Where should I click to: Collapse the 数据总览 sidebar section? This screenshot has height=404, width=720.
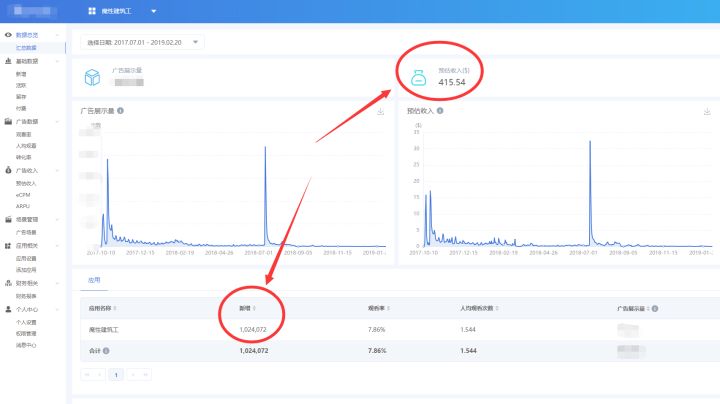coord(57,35)
